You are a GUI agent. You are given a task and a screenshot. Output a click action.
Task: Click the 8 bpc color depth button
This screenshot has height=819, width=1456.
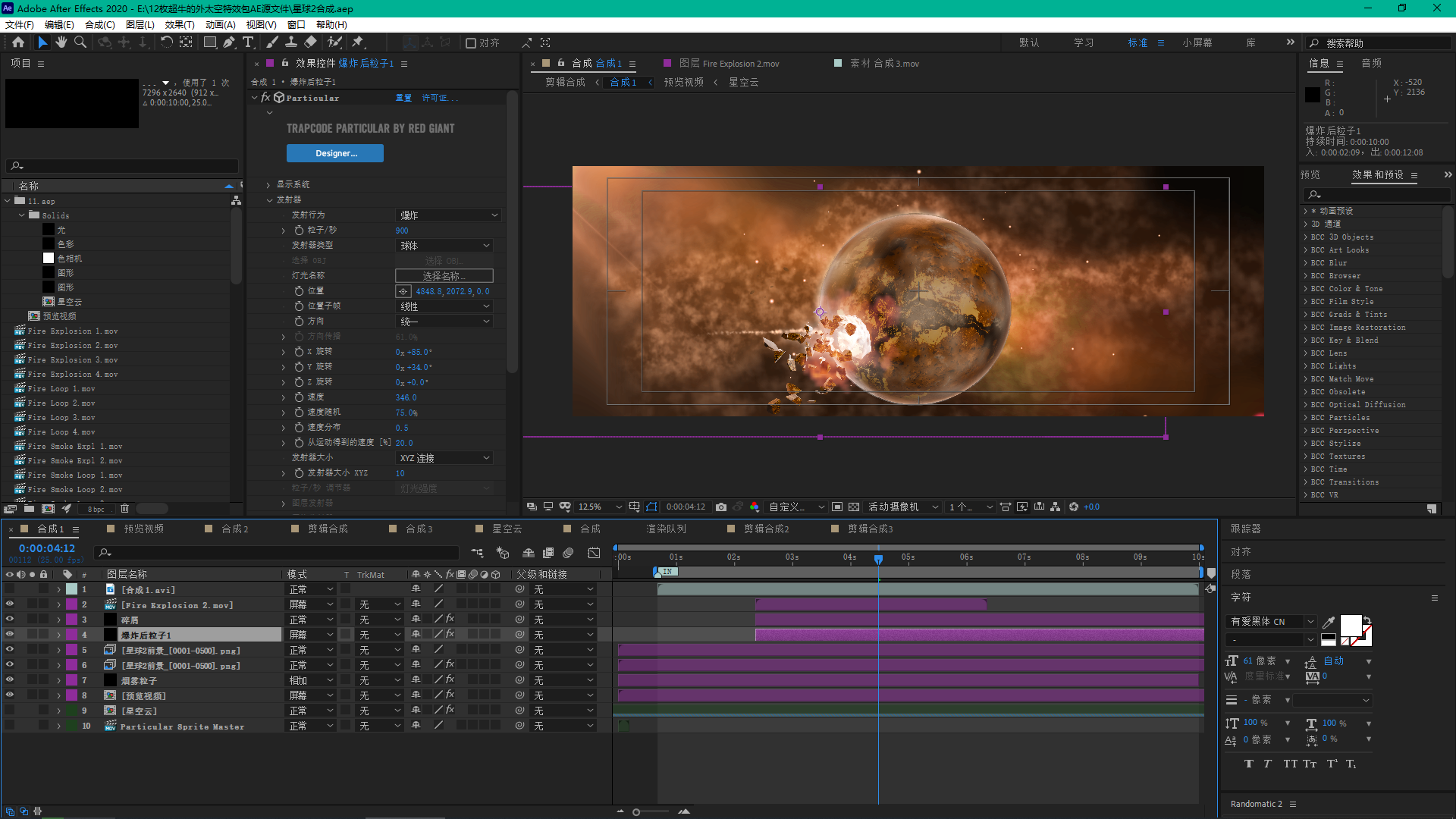[x=96, y=509]
